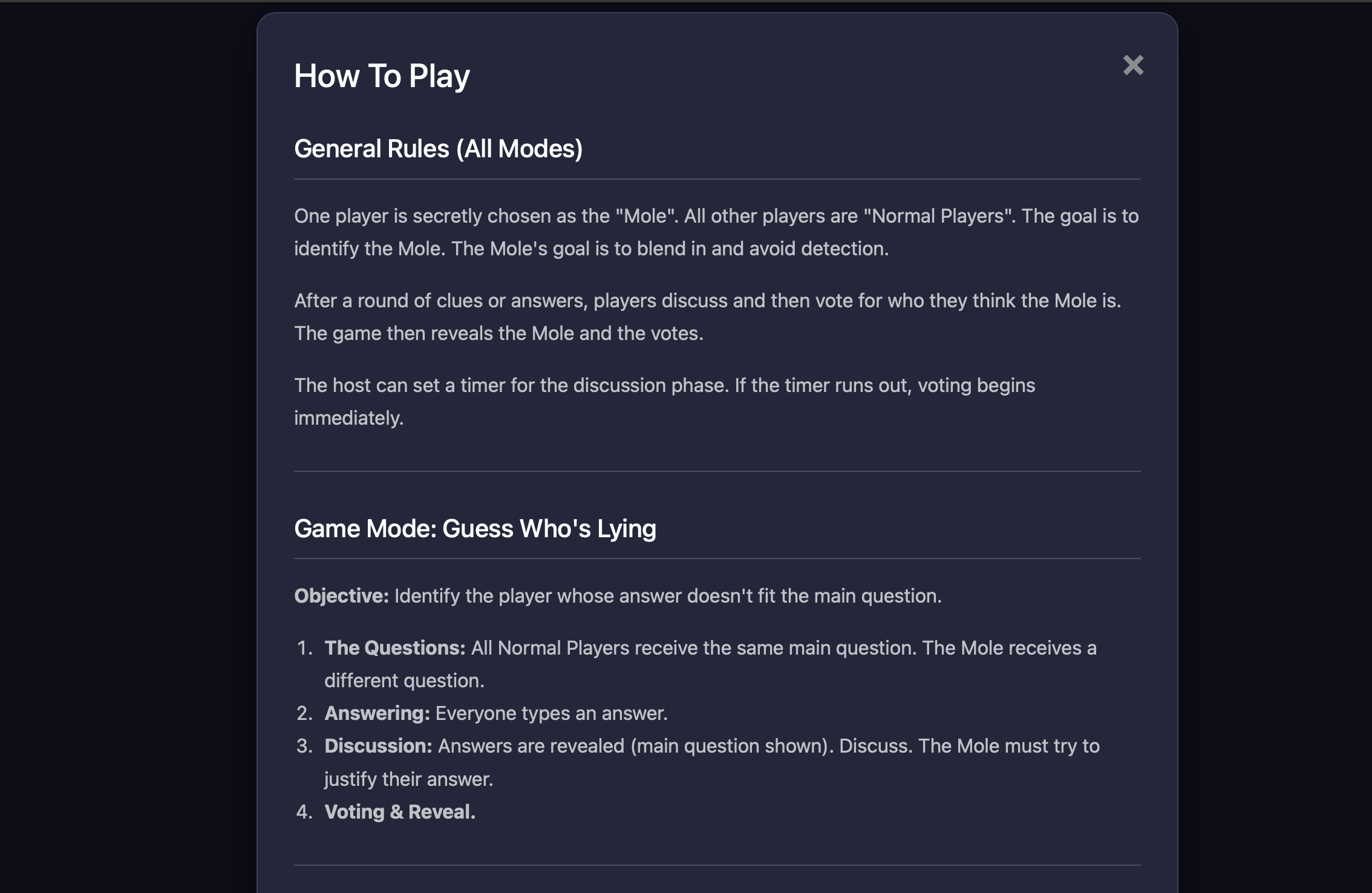Close the How To Play dialog

pos(1133,65)
